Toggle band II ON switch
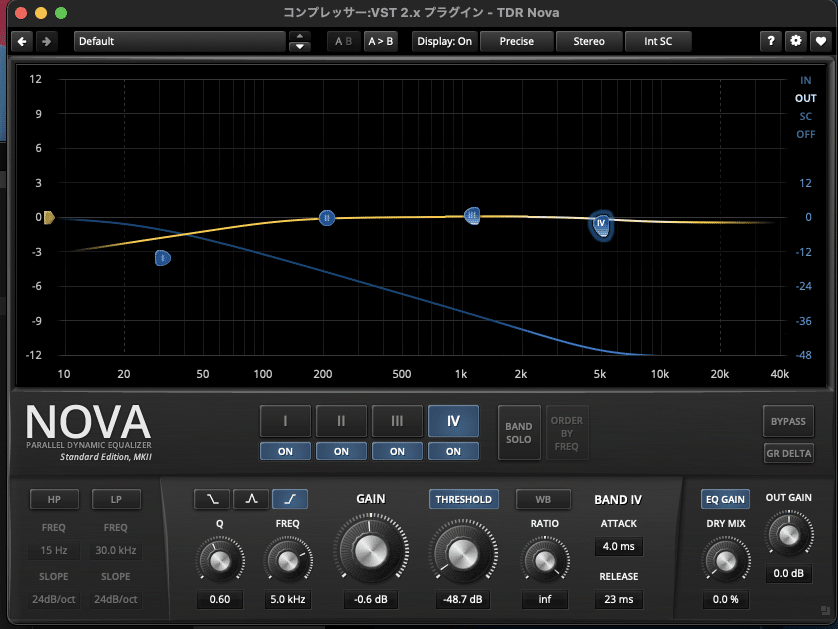The height and width of the screenshot is (629, 838). (342, 451)
